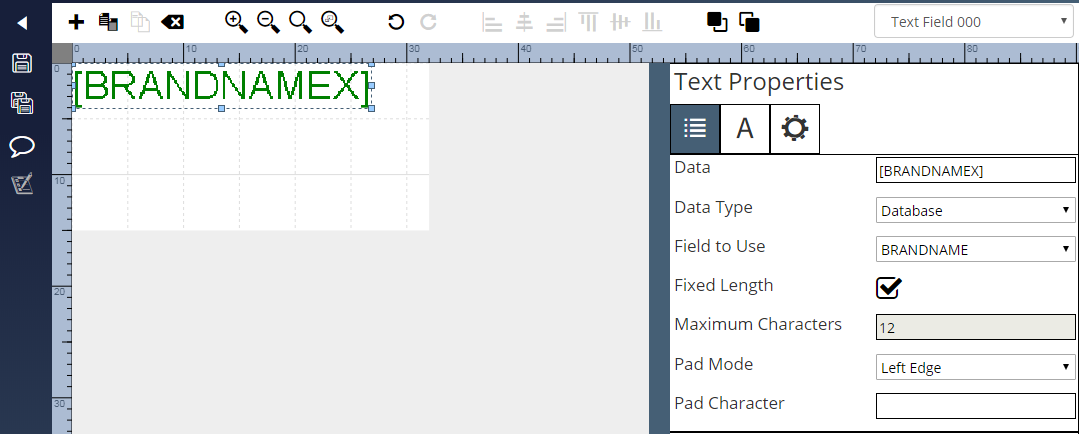The image size is (1079, 434).
Task: Click the Pad Character input field
Action: (x=975, y=406)
